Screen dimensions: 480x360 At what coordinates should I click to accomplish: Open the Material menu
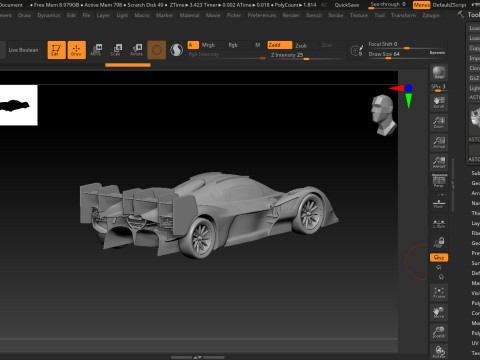coord(190,15)
